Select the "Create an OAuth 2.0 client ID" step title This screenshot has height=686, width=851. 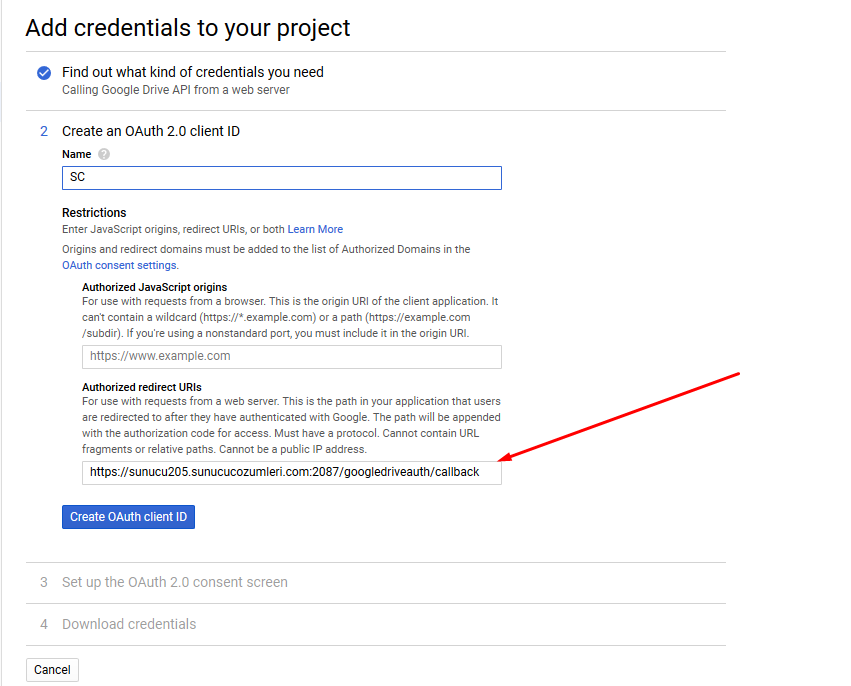(x=150, y=131)
